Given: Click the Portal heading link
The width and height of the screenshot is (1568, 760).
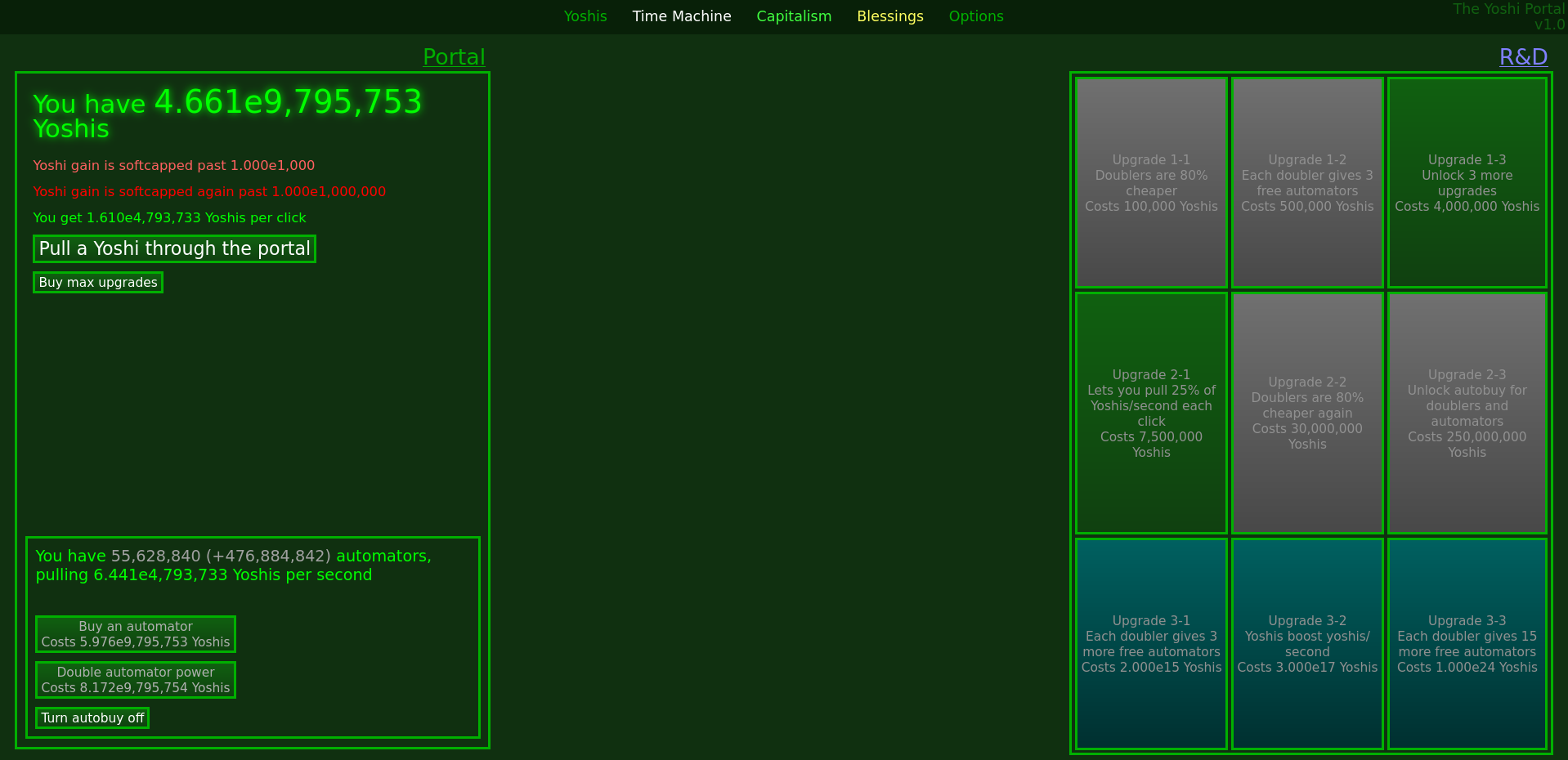Looking at the screenshot, I should tap(454, 57).
